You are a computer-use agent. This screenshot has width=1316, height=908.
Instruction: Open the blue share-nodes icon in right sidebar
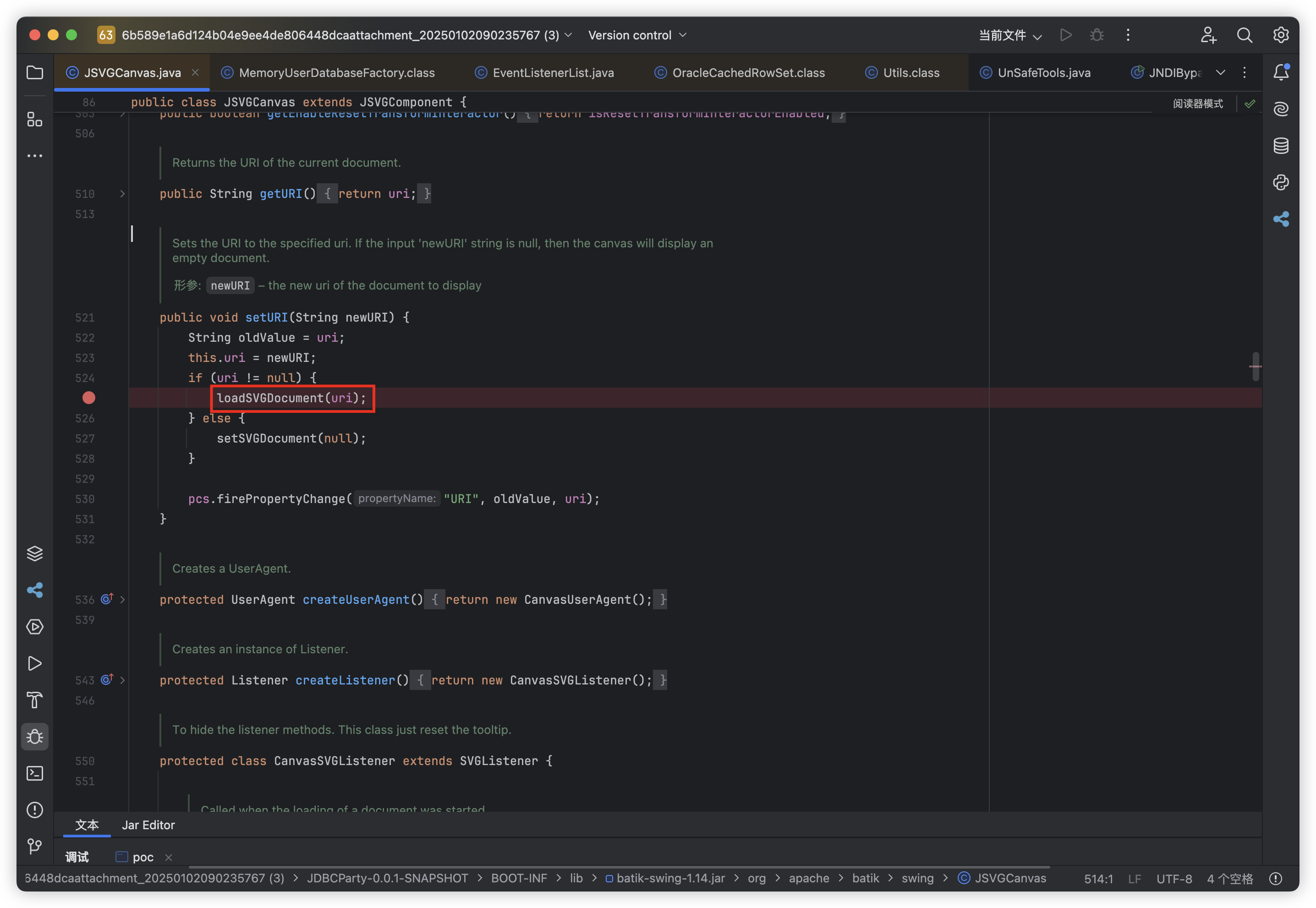[1281, 219]
